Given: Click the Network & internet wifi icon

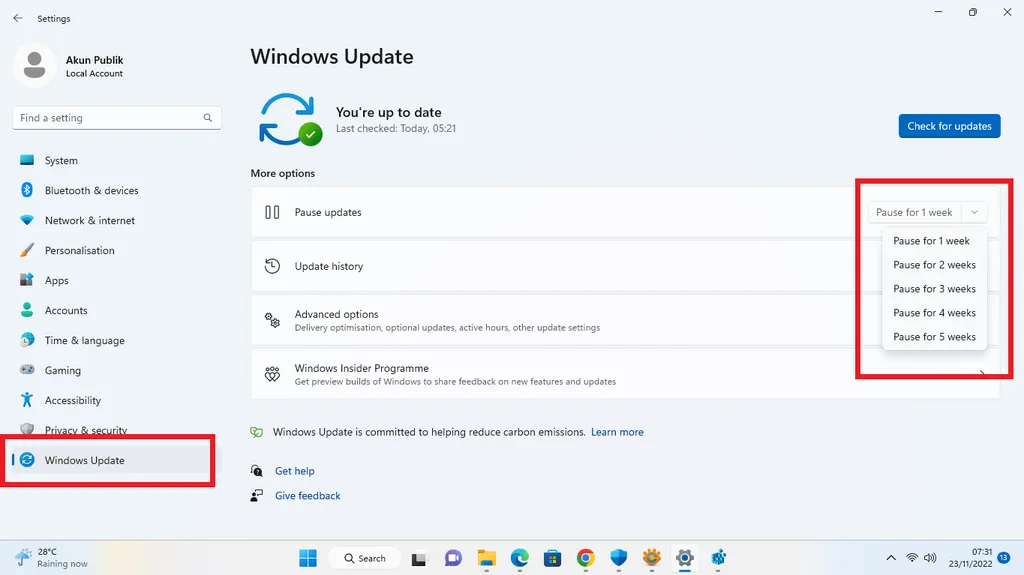Looking at the screenshot, I should point(27,220).
